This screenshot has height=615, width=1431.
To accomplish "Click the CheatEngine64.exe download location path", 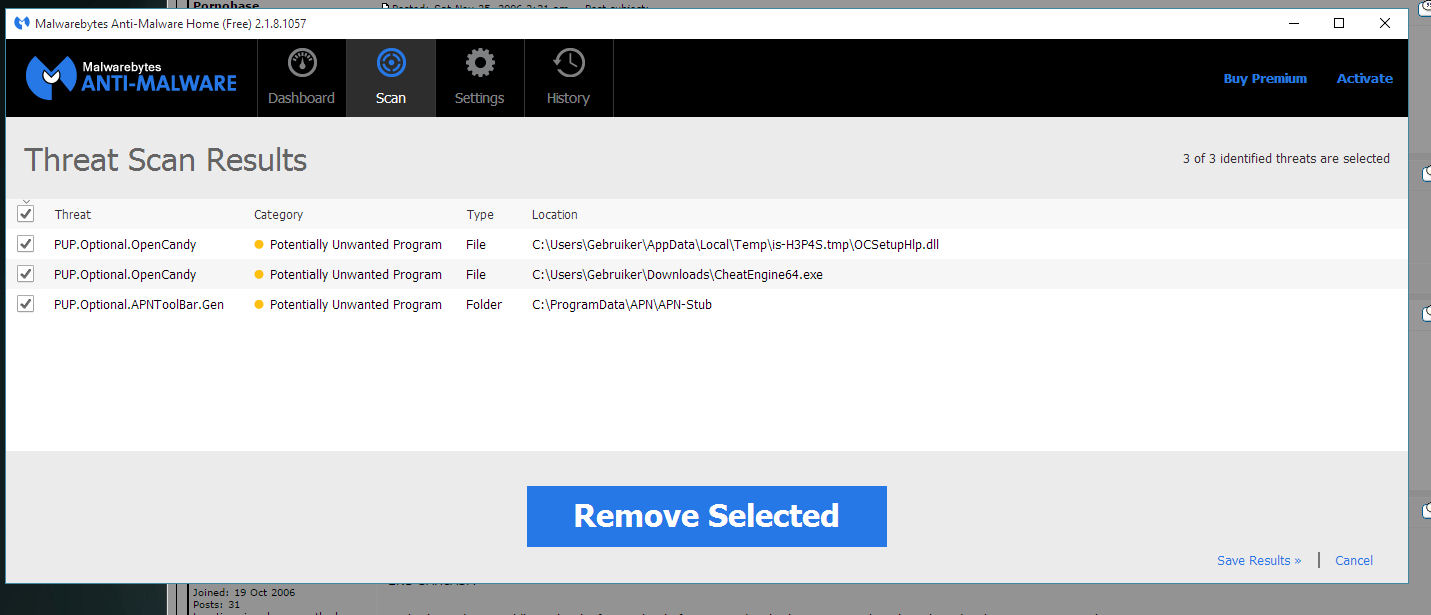I will (677, 274).
